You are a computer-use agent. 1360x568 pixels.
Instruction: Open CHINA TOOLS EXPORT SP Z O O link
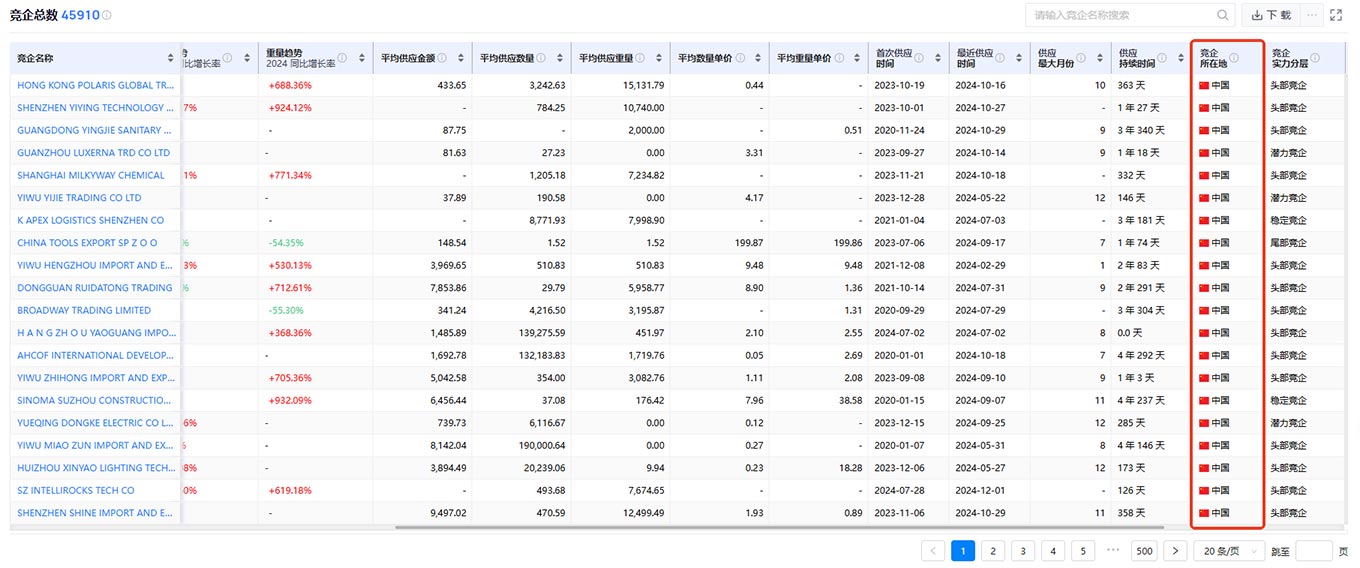tap(87, 243)
